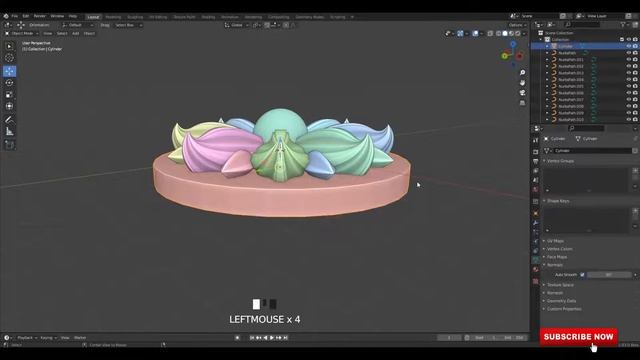Open Modifiers wrench properties tab

(536, 223)
